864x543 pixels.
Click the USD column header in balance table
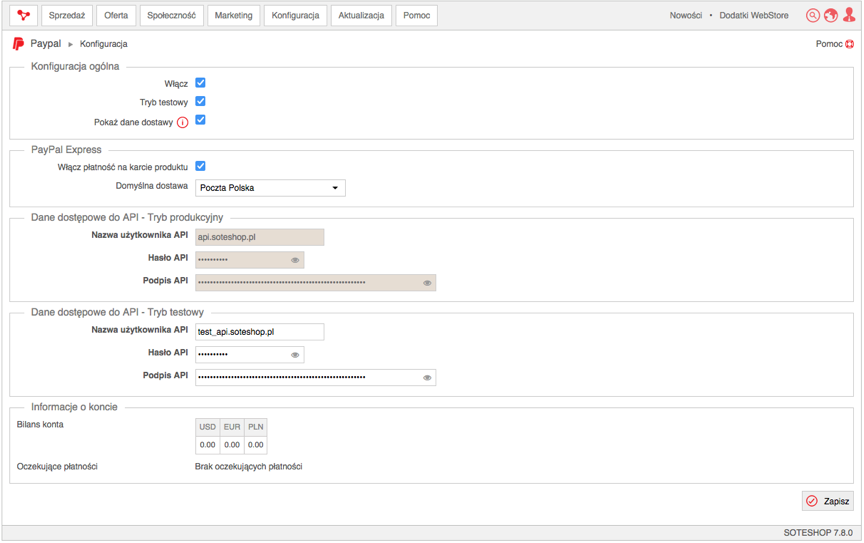pyautogui.click(x=208, y=427)
